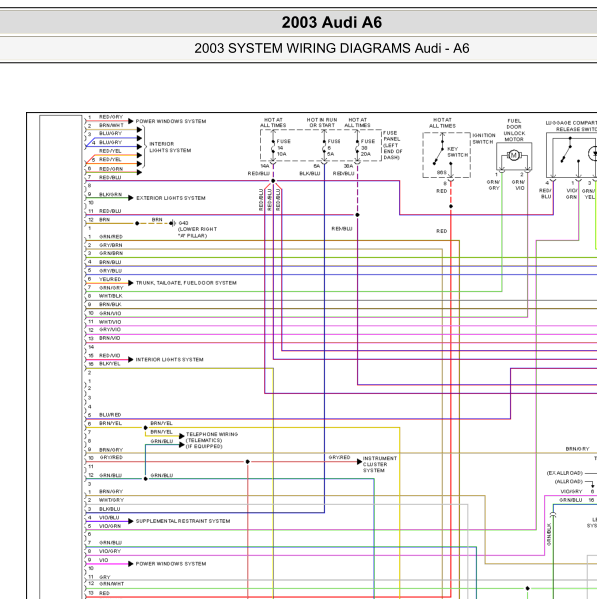Click the "VIO/BLU" wire label

pos(109,518)
